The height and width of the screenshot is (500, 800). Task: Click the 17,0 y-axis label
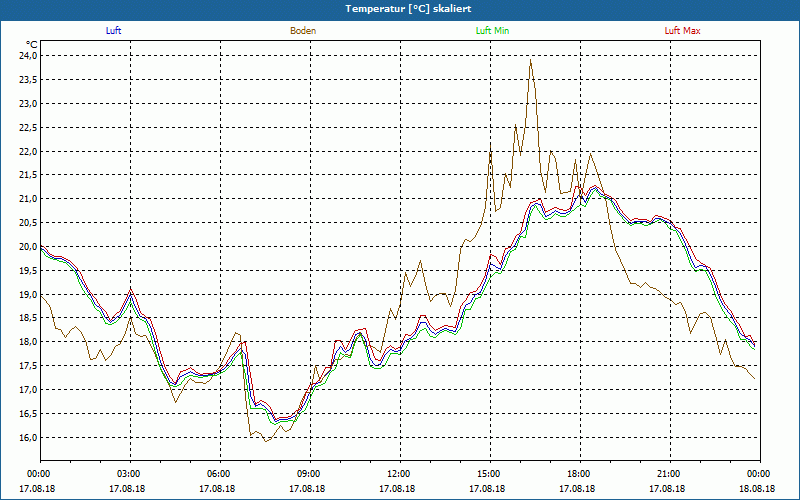[28, 390]
